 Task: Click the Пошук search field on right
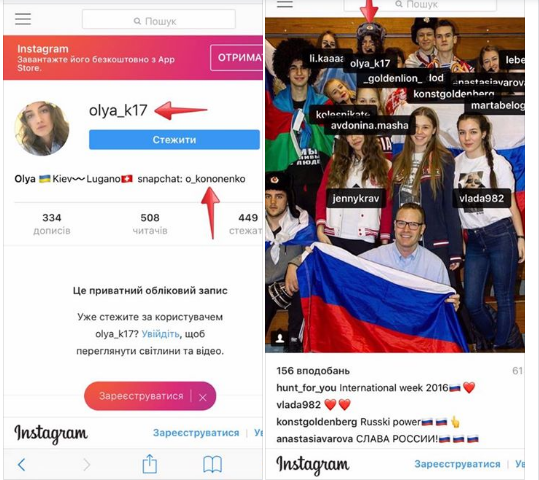tap(420, 5)
